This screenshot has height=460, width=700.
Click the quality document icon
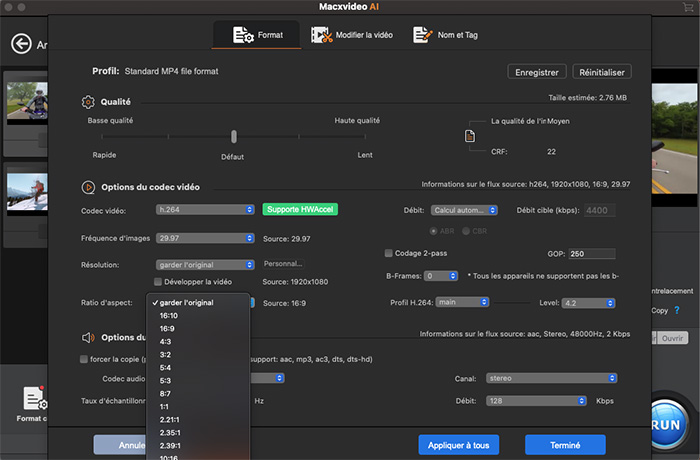tap(470, 136)
